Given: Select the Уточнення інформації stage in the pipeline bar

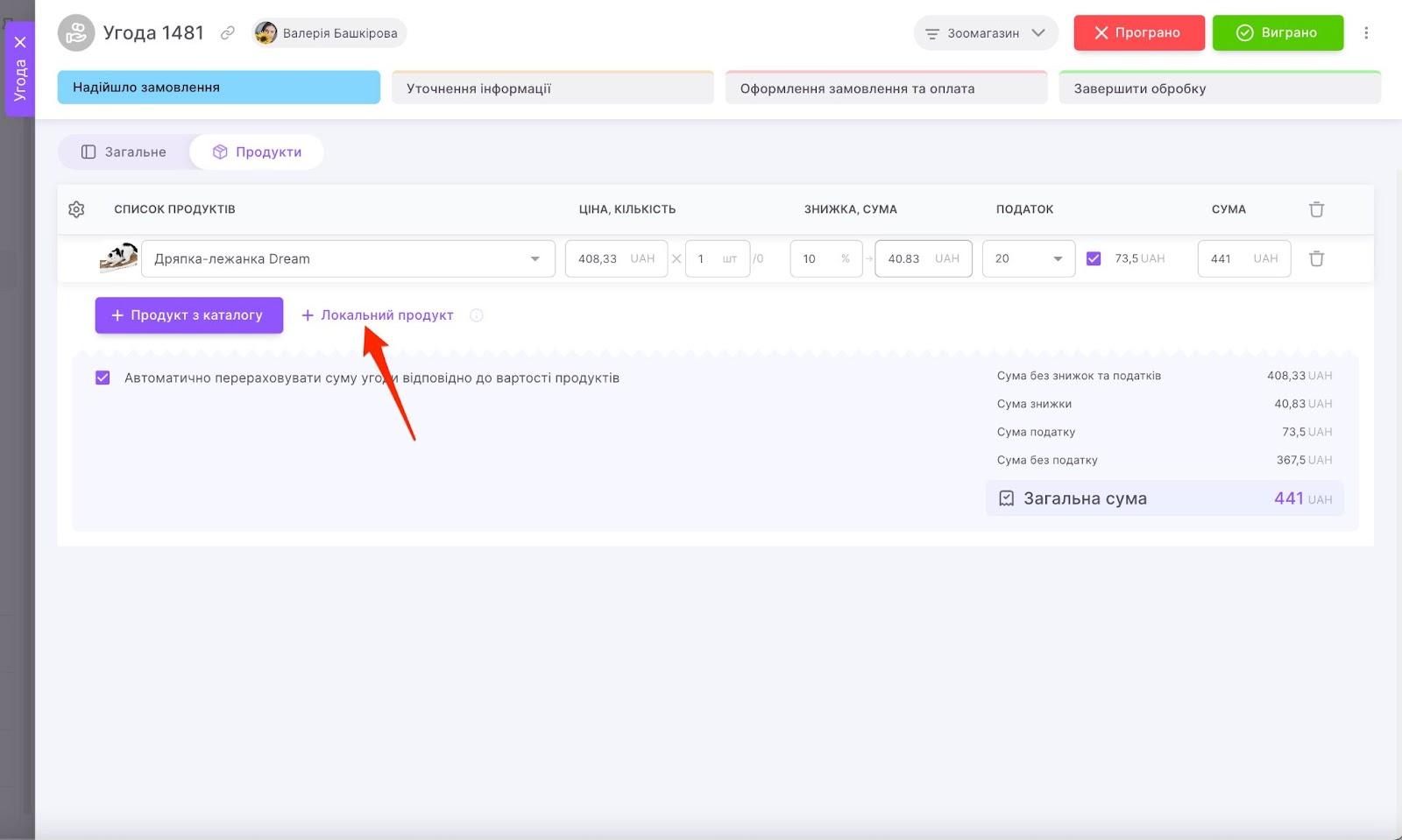Looking at the screenshot, I should pyautogui.click(x=552, y=88).
